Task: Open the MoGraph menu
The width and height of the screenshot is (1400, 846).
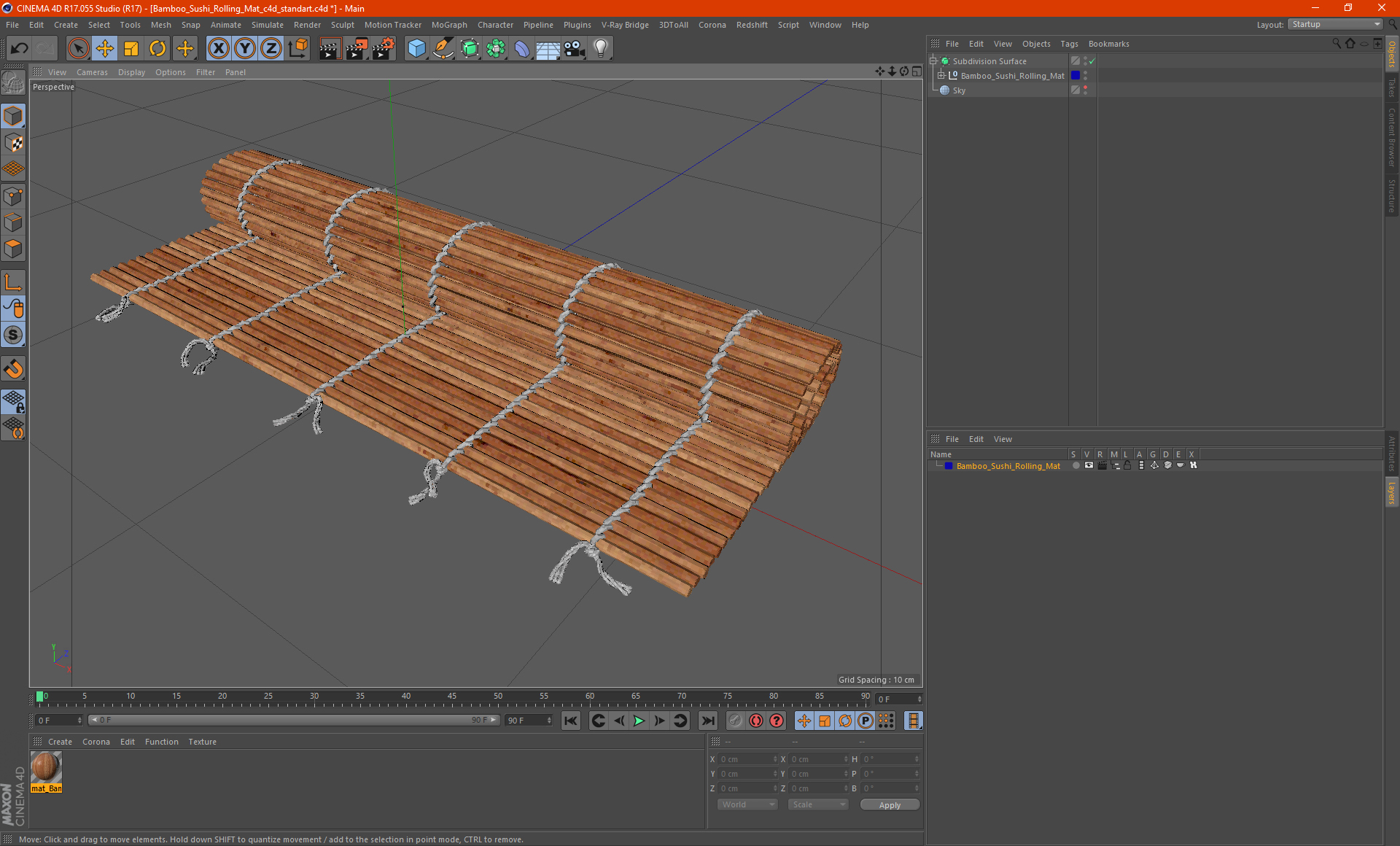Action: [x=449, y=25]
